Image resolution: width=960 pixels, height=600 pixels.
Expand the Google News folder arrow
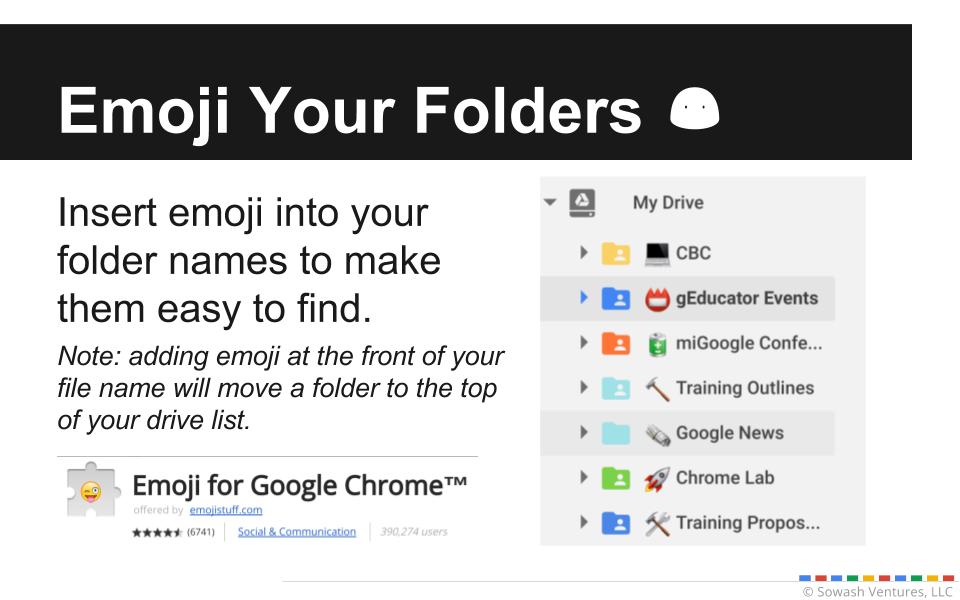tap(584, 433)
